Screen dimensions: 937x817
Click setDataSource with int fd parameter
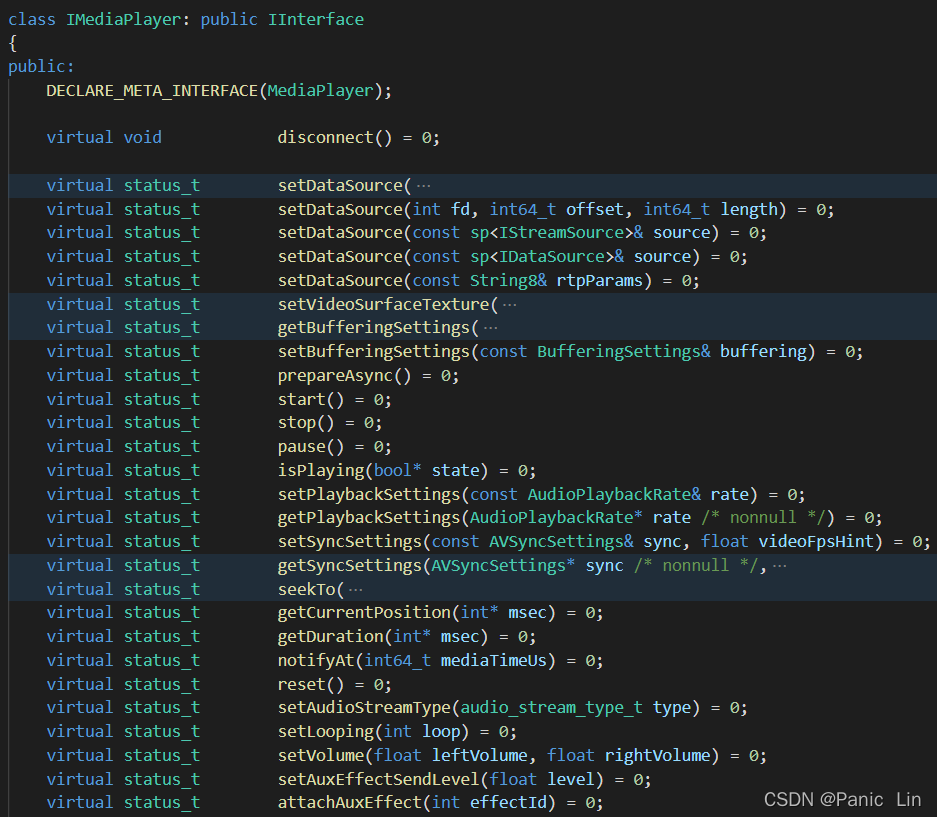click(x=340, y=210)
